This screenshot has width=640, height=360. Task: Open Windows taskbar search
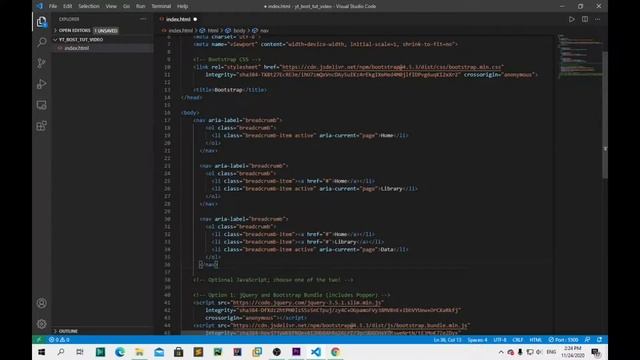click(x=61, y=352)
